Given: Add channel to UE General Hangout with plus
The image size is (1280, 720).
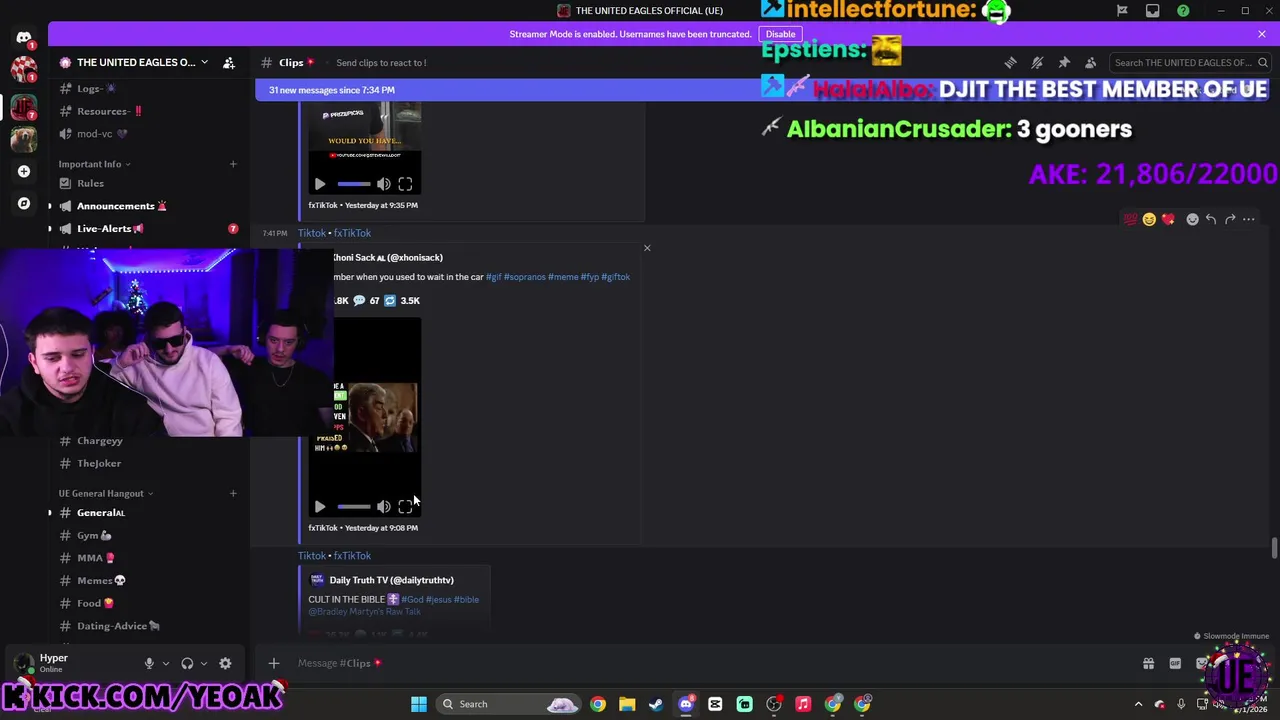Looking at the screenshot, I should click(x=233, y=493).
